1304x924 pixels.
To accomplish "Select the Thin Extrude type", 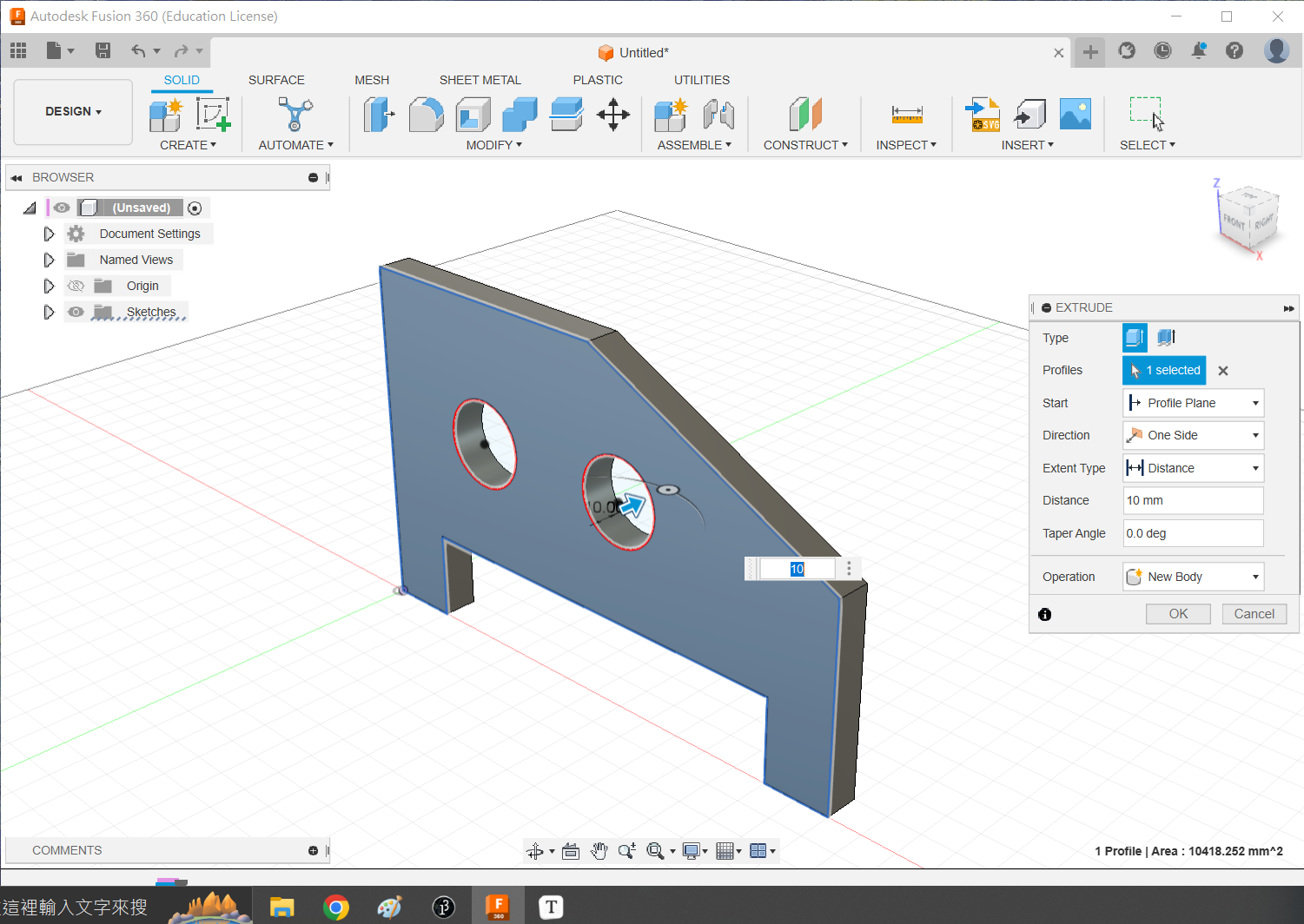I will 1166,337.
